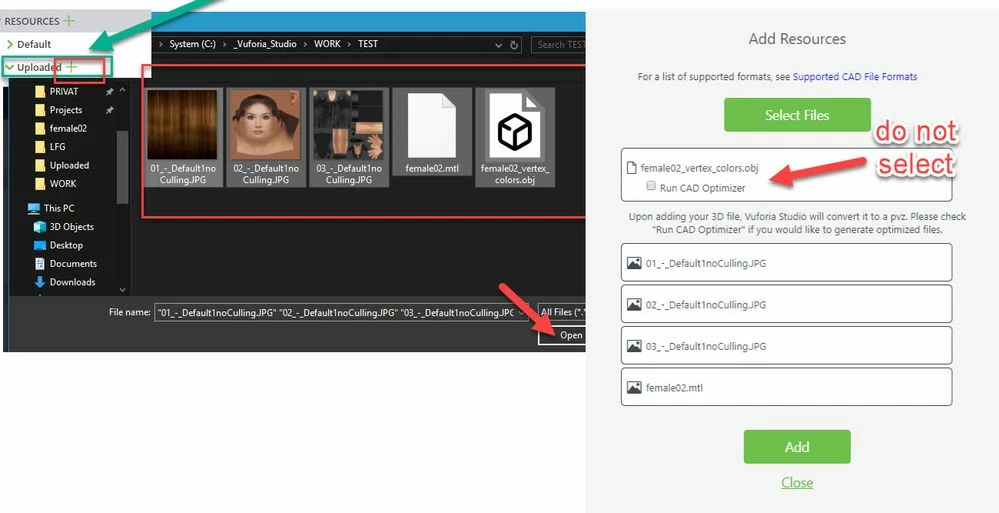The image size is (999, 513).
Task: Collapse the Uploaded resources folder
Action: 10,67
